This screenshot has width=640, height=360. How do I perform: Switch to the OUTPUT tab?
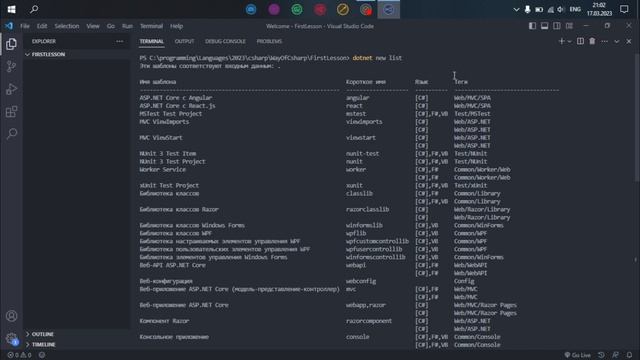(184, 41)
